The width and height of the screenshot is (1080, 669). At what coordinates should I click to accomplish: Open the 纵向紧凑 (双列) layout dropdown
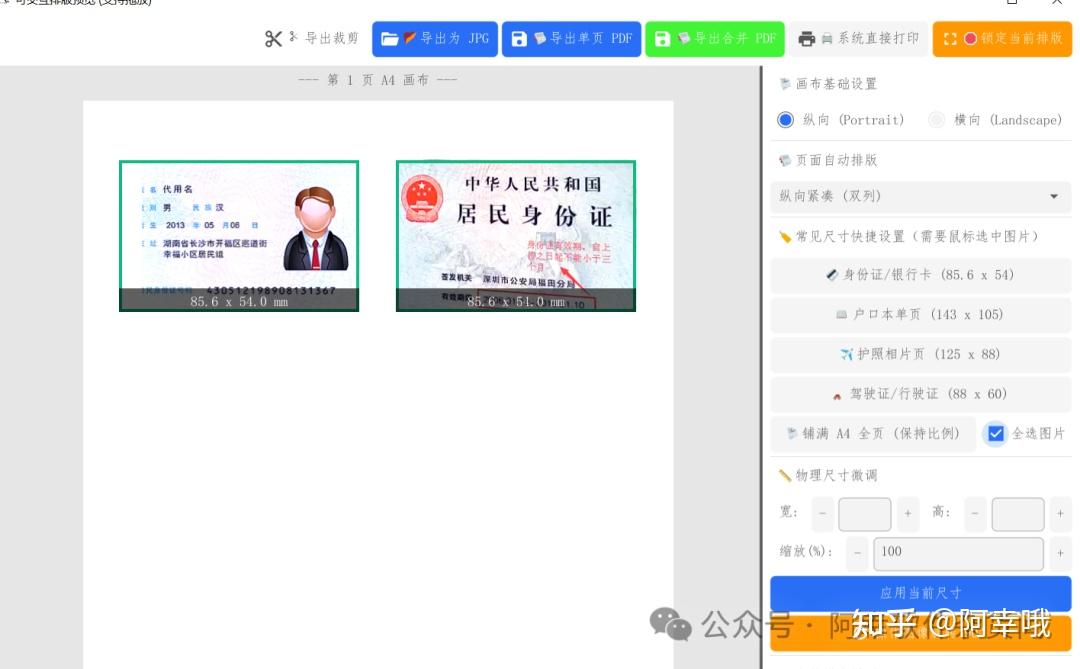pyautogui.click(x=920, y=196)
